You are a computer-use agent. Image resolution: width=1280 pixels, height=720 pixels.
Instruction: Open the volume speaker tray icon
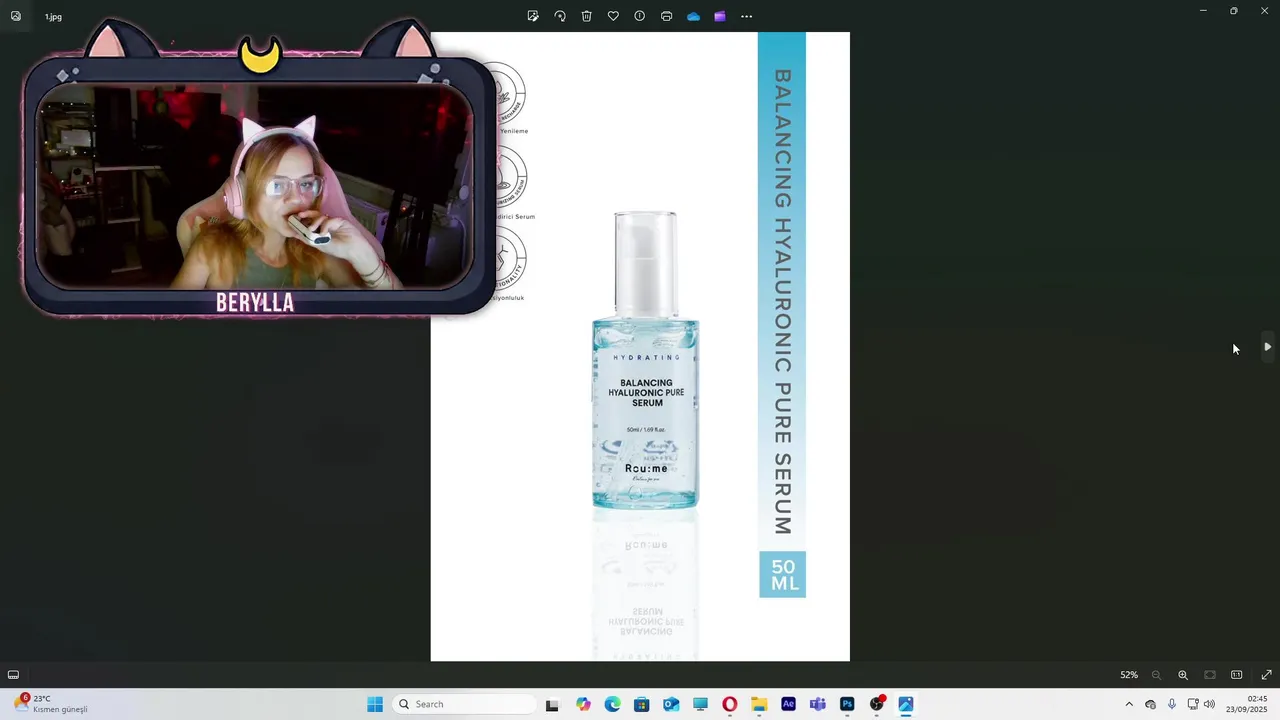(x=1210, y=704)
